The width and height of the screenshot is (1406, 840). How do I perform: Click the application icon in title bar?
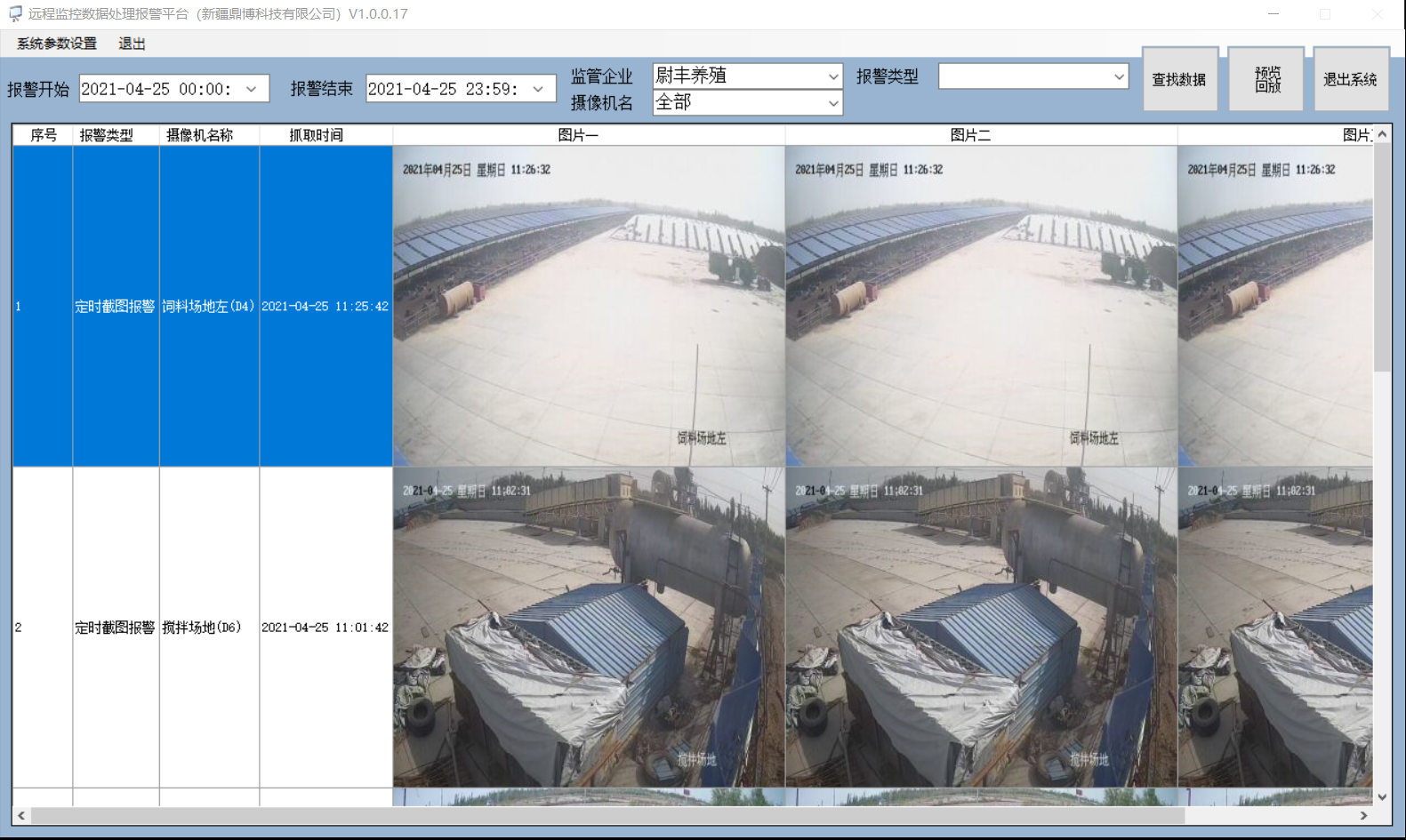pyautogui.click(x=15, y=14)
